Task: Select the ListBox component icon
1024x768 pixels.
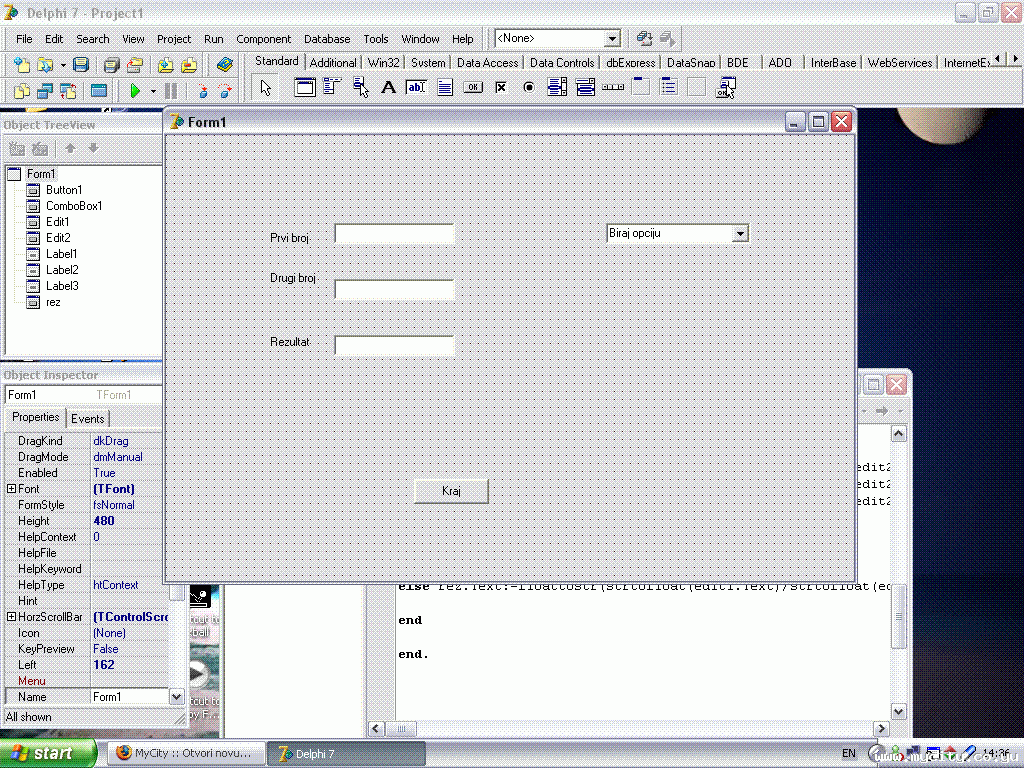Action: point(557,87)
